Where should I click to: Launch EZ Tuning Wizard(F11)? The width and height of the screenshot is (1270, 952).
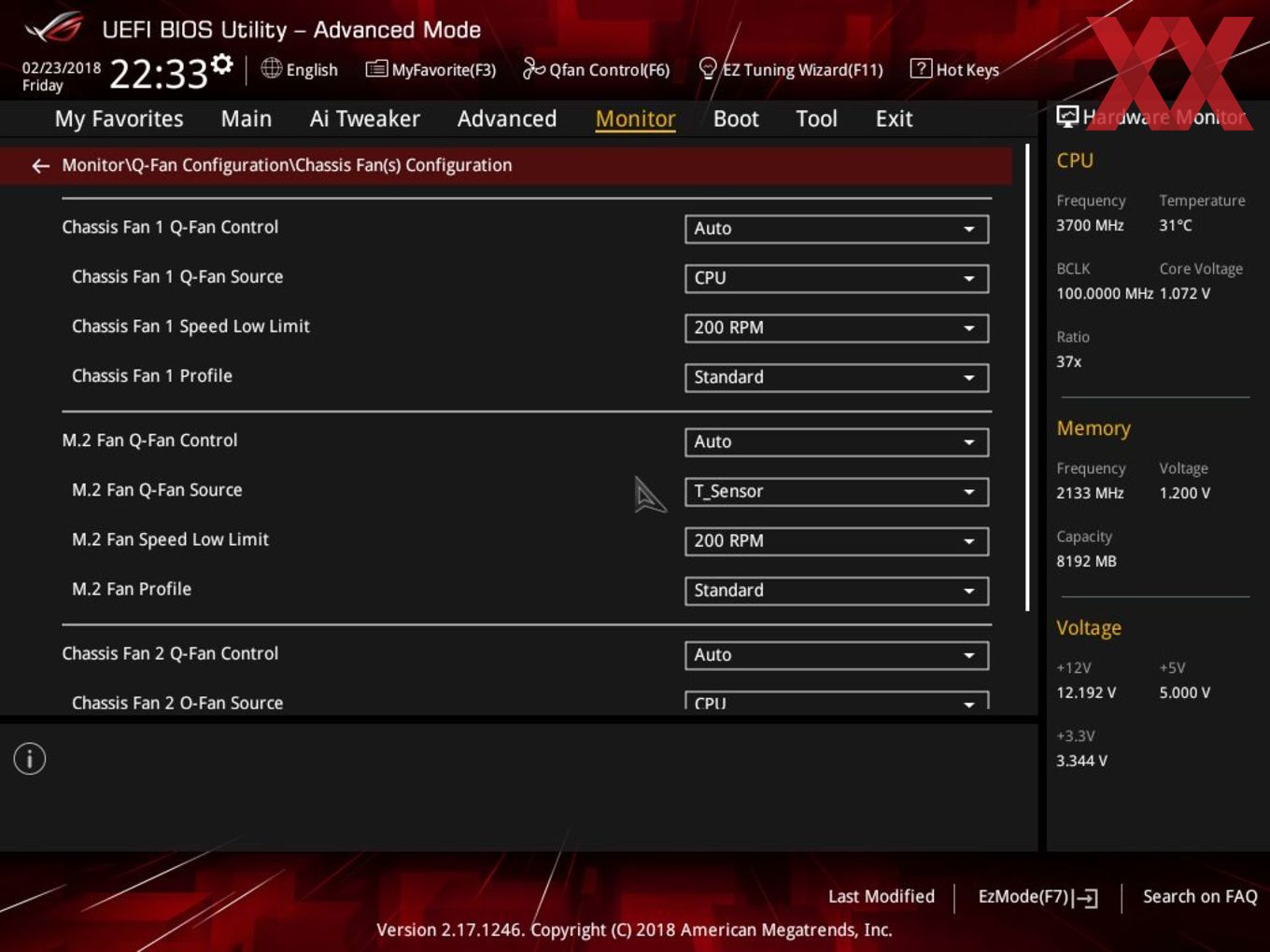(x=790, y=69)
